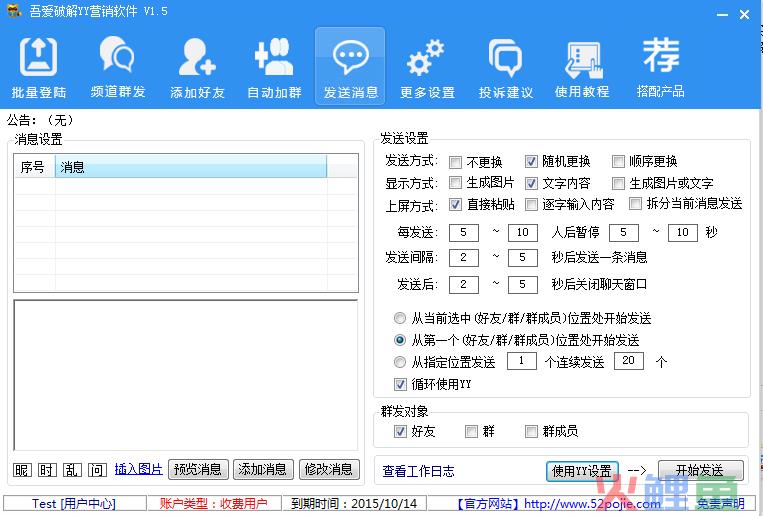Click the 账户类型：收费用户 status text
This screenshot has height=516, width=763.
[x=213, y=504]
